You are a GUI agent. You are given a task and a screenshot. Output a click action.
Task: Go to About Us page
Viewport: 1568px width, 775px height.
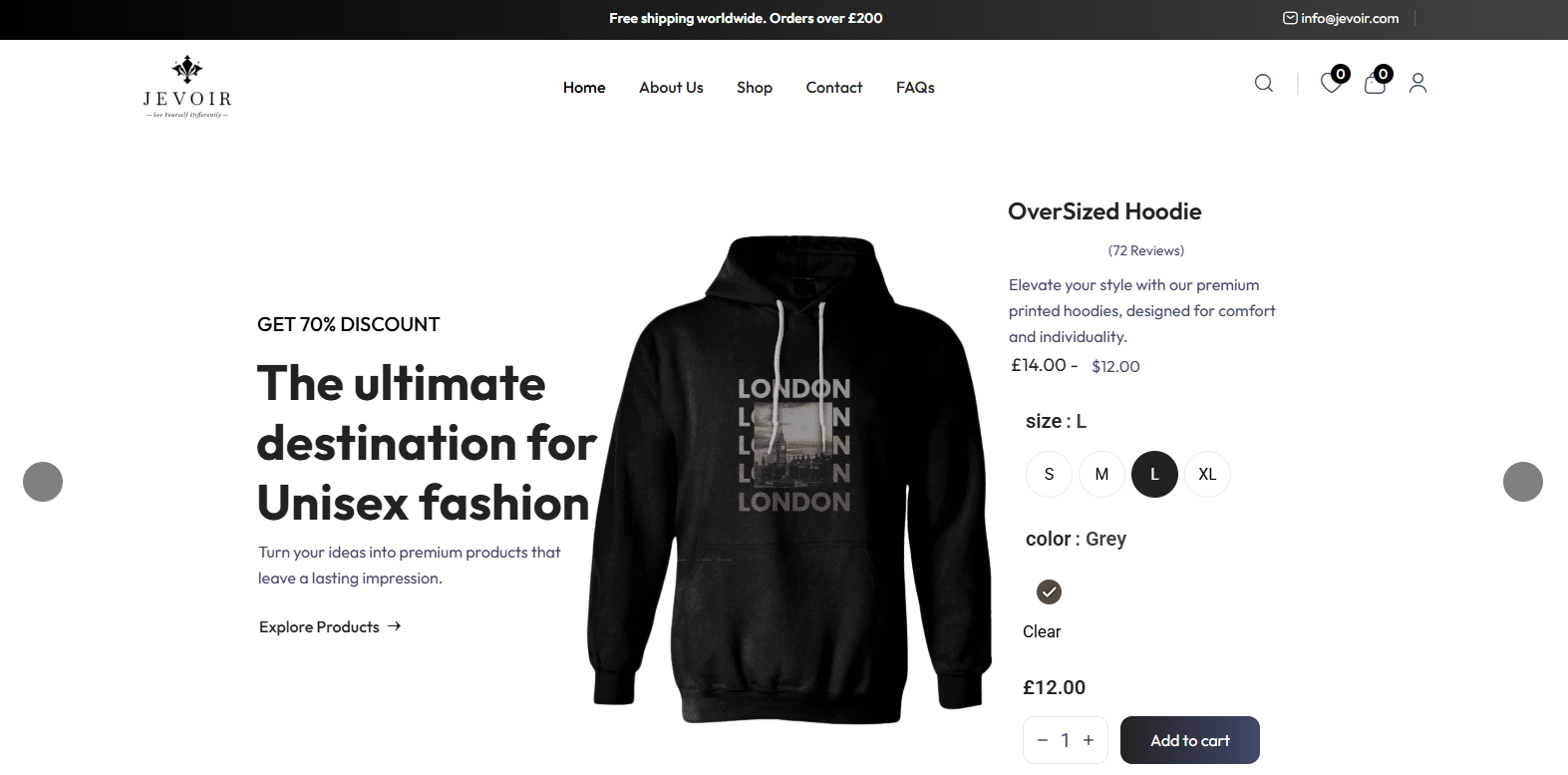(x=671, y=88)
